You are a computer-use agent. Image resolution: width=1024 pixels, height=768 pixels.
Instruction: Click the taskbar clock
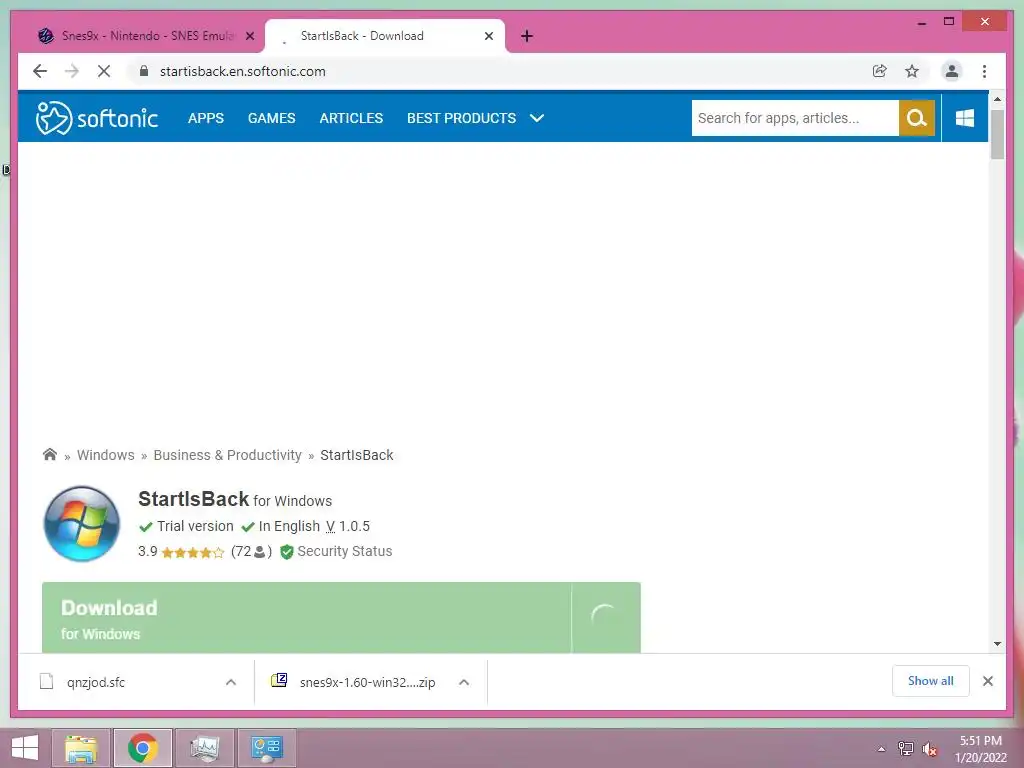tap(980, 749)
